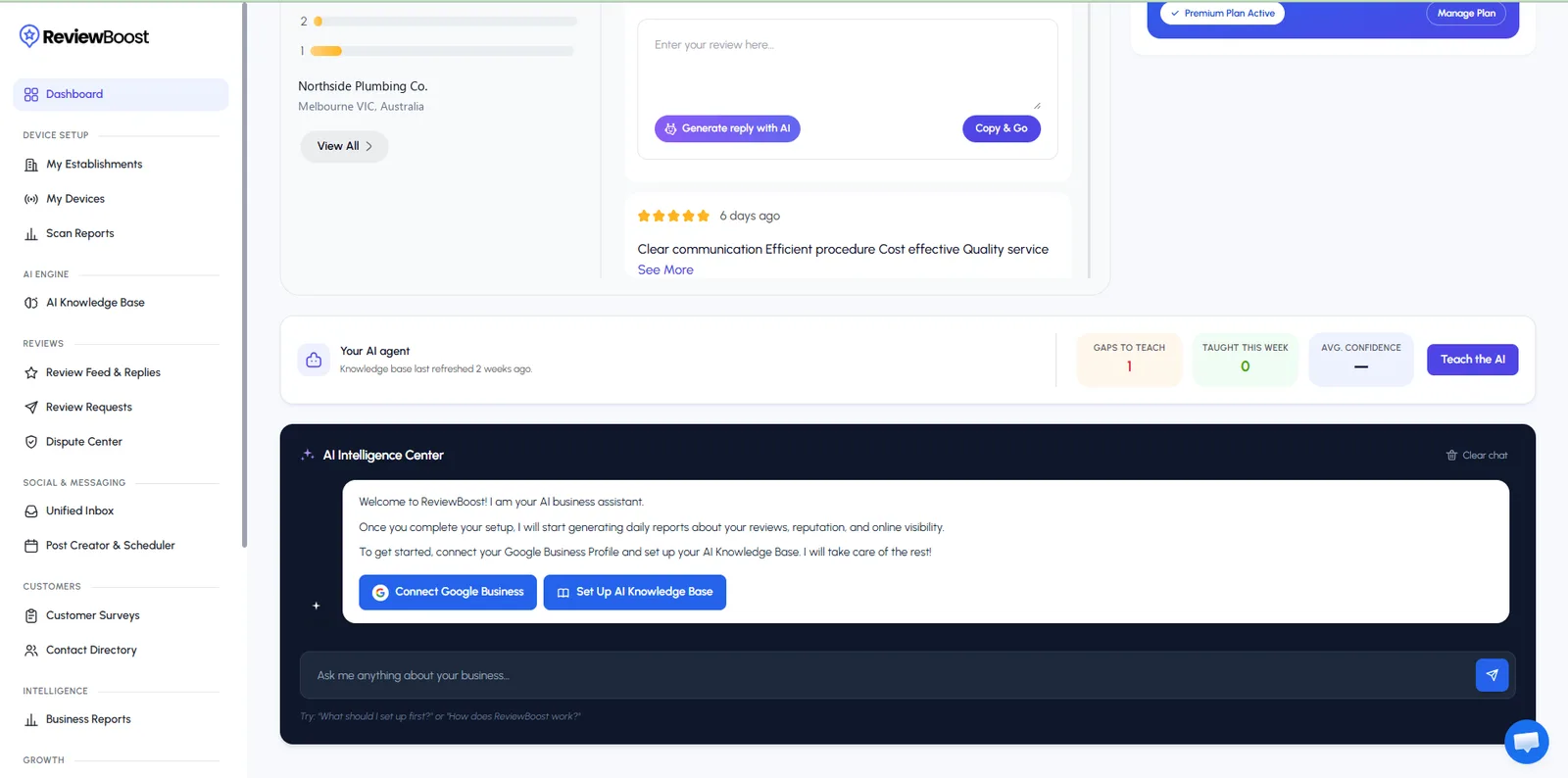
Task: Click the Northside Plumbing Co. name
Action: pos(363,86)
